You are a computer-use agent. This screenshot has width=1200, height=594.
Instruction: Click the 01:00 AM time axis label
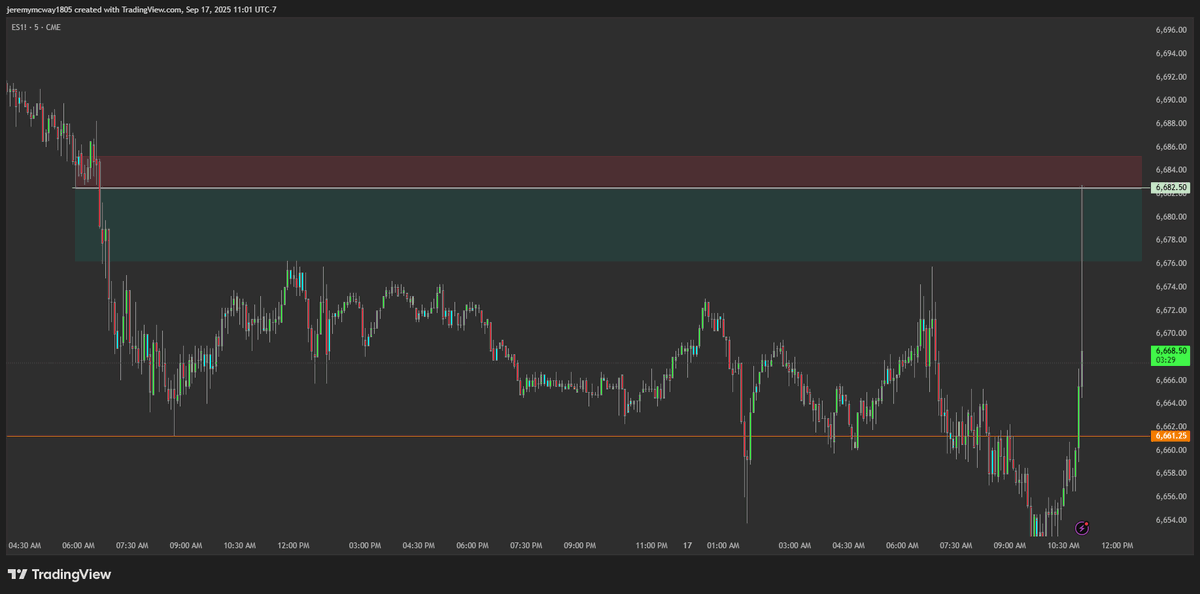pyautogui.click(x=723, y=546)
